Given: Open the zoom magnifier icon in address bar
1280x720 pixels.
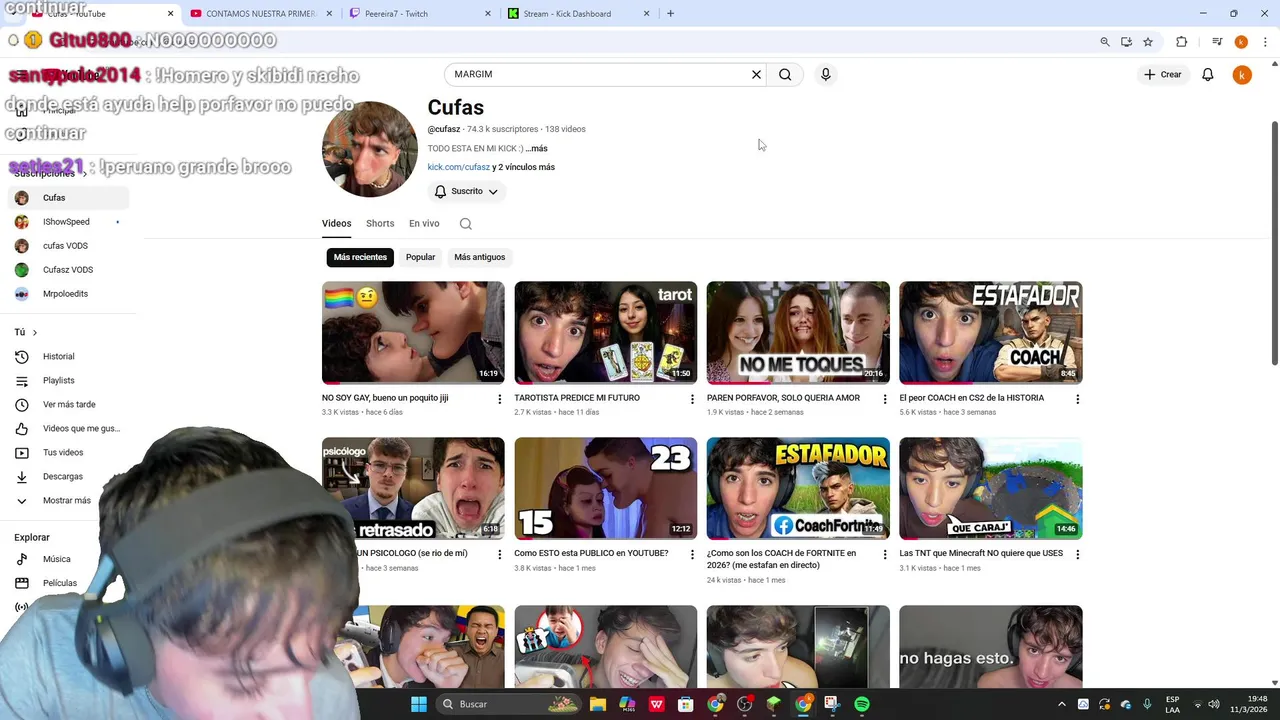Looking at the screenshot, I should click(1105, 42).
